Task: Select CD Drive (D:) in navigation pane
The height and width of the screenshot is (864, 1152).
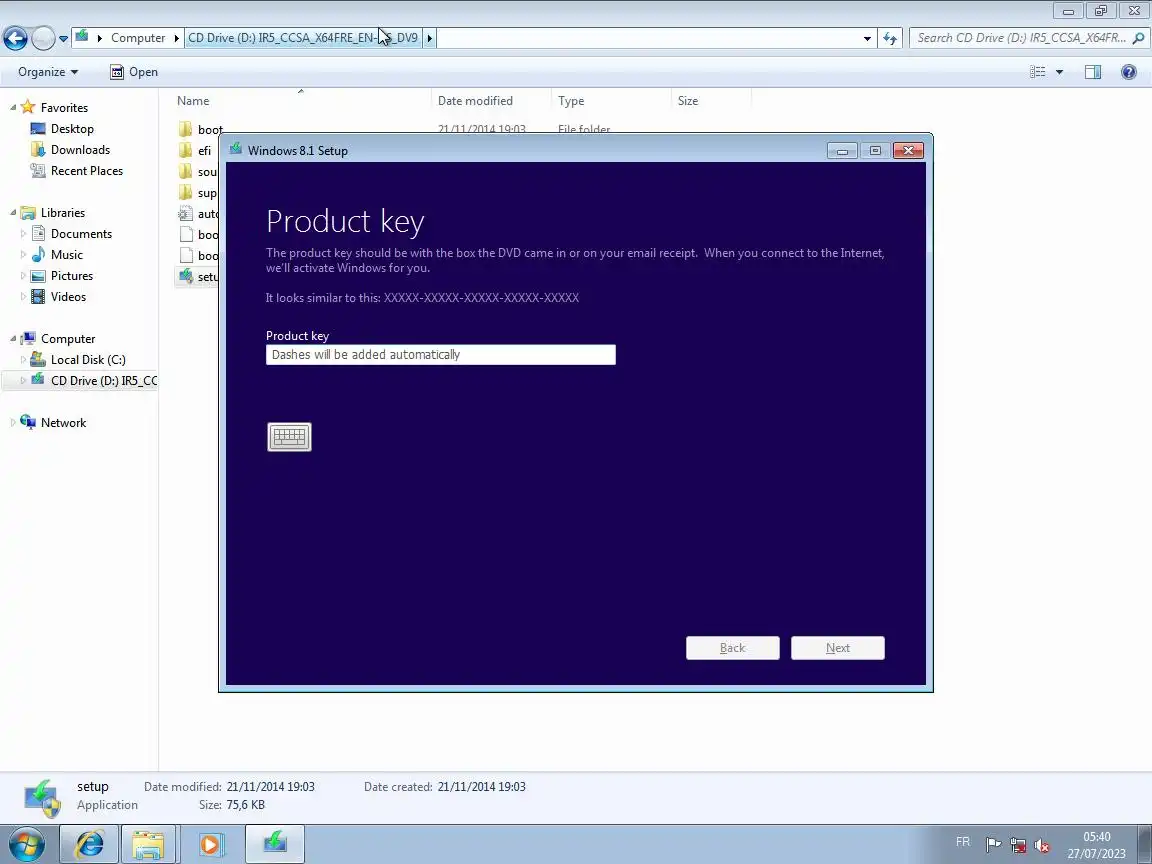Action: pyautogui.click(x=103, y=381)
